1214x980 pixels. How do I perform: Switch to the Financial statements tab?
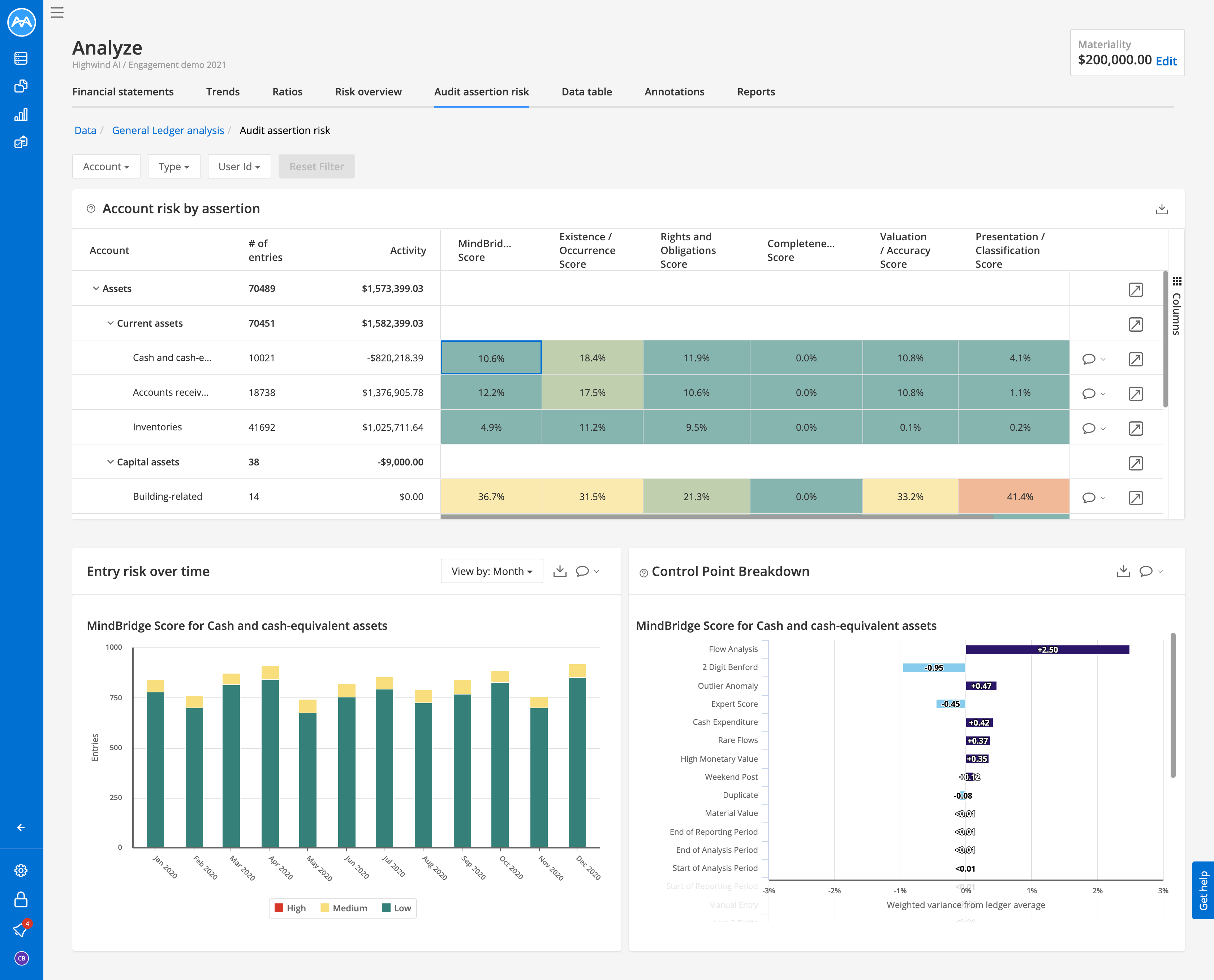[123, 91]
